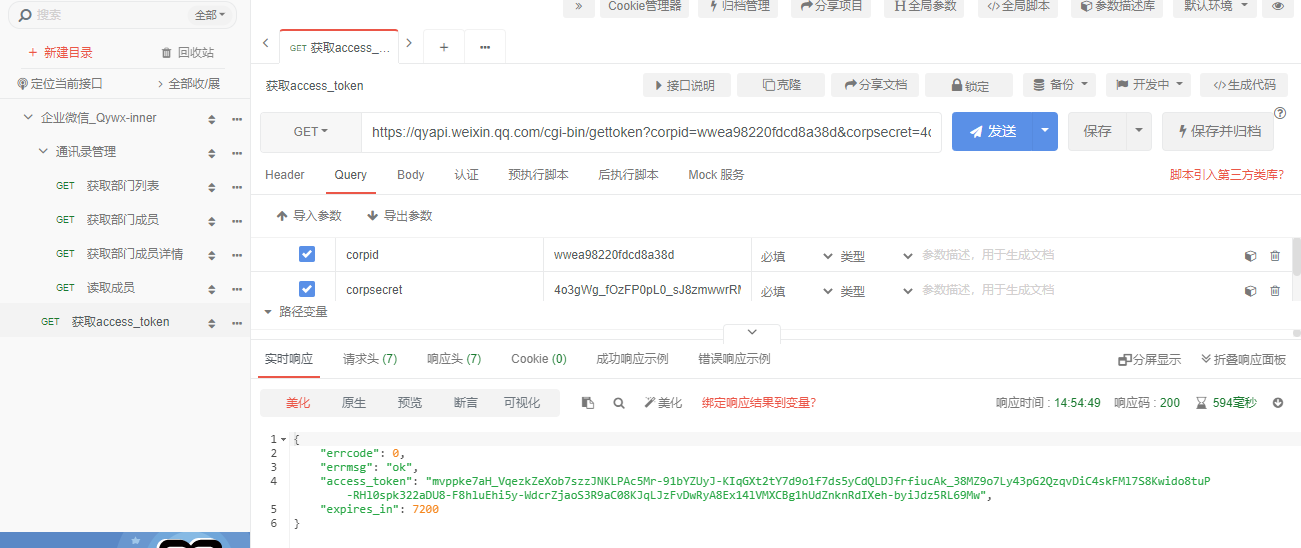Uncheck the corpid parameter checkbox
This screenshot has height=548, width=1301.
[307, 255]
